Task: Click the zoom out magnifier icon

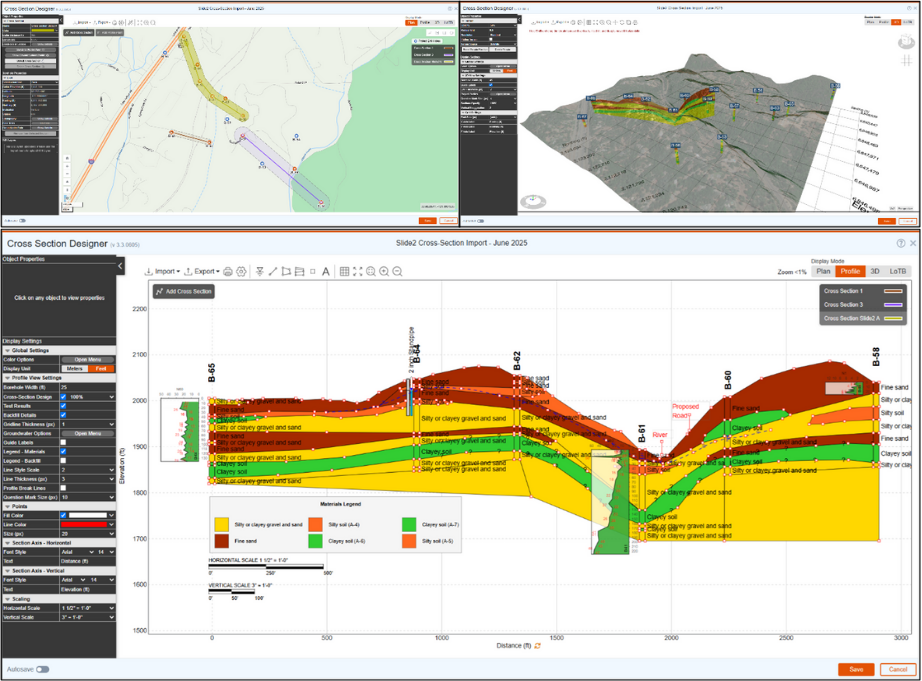Action: point(397,272)
